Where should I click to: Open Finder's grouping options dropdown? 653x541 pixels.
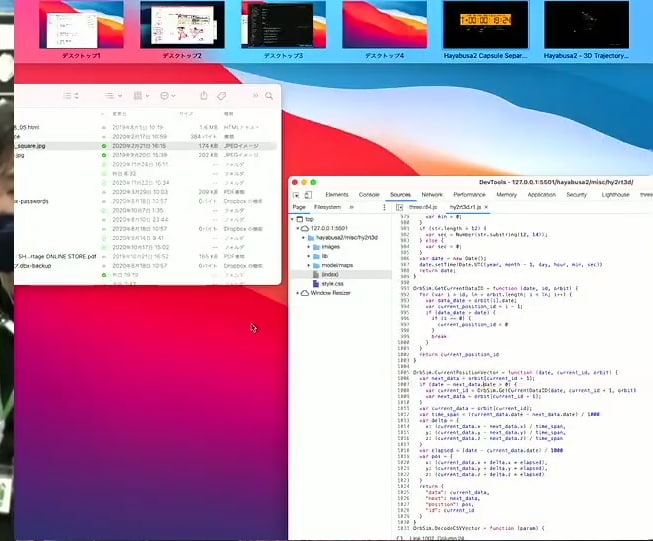pyautogui.click(x=113, y=96)
